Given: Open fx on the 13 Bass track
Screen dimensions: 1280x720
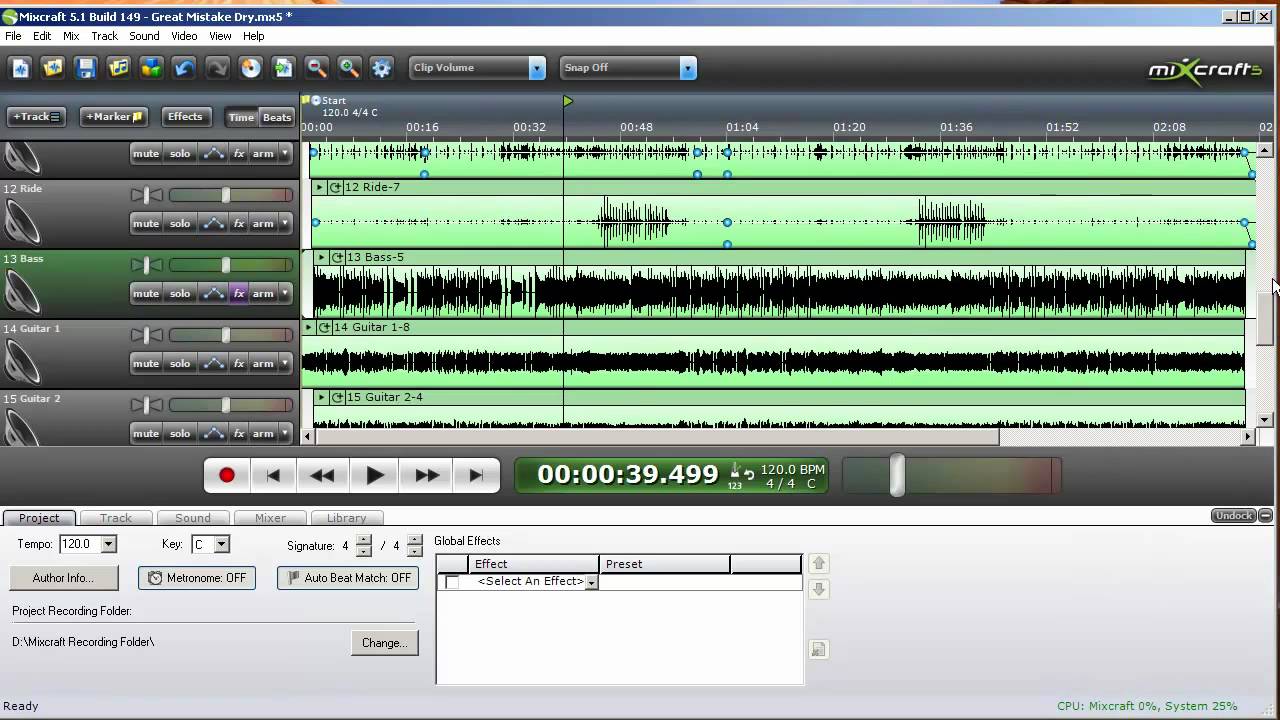Looking at the screenshot, I should [x=239, y=294].
